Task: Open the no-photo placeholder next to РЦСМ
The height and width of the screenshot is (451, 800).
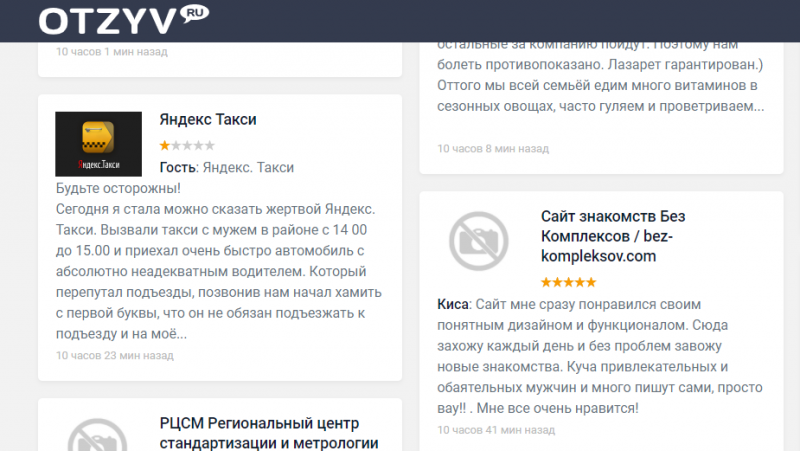Action: (x=97, y=435)
